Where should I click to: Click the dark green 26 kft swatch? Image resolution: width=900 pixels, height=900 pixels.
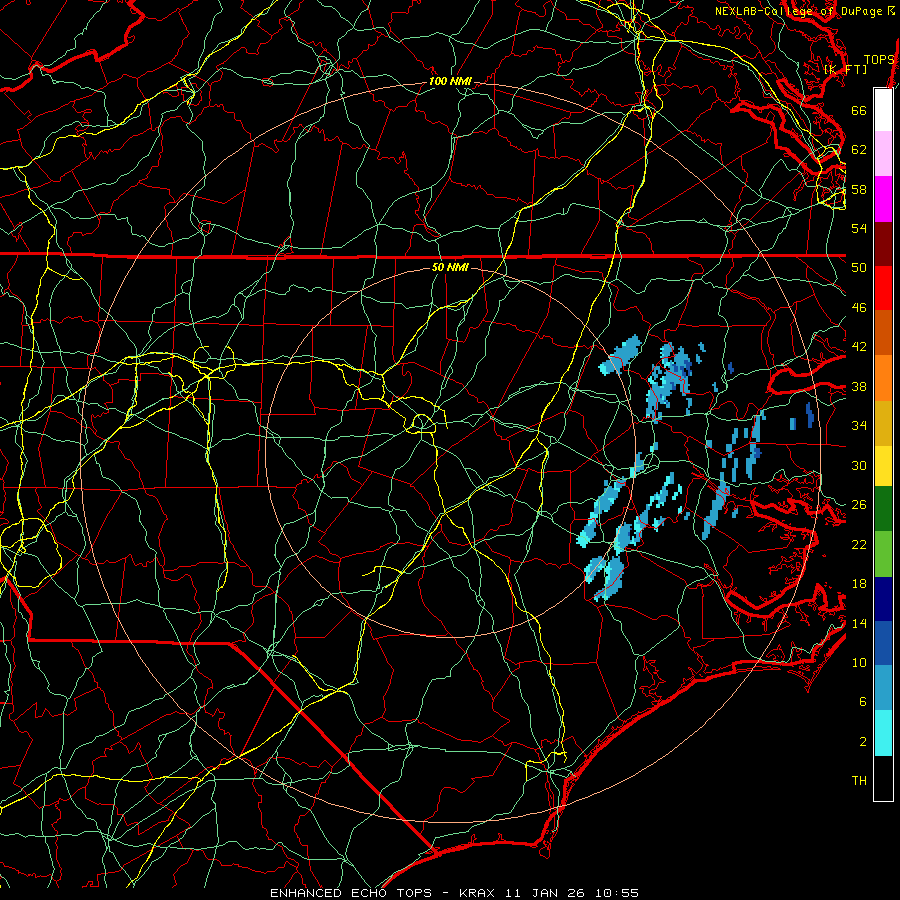[x=883, y=509]
